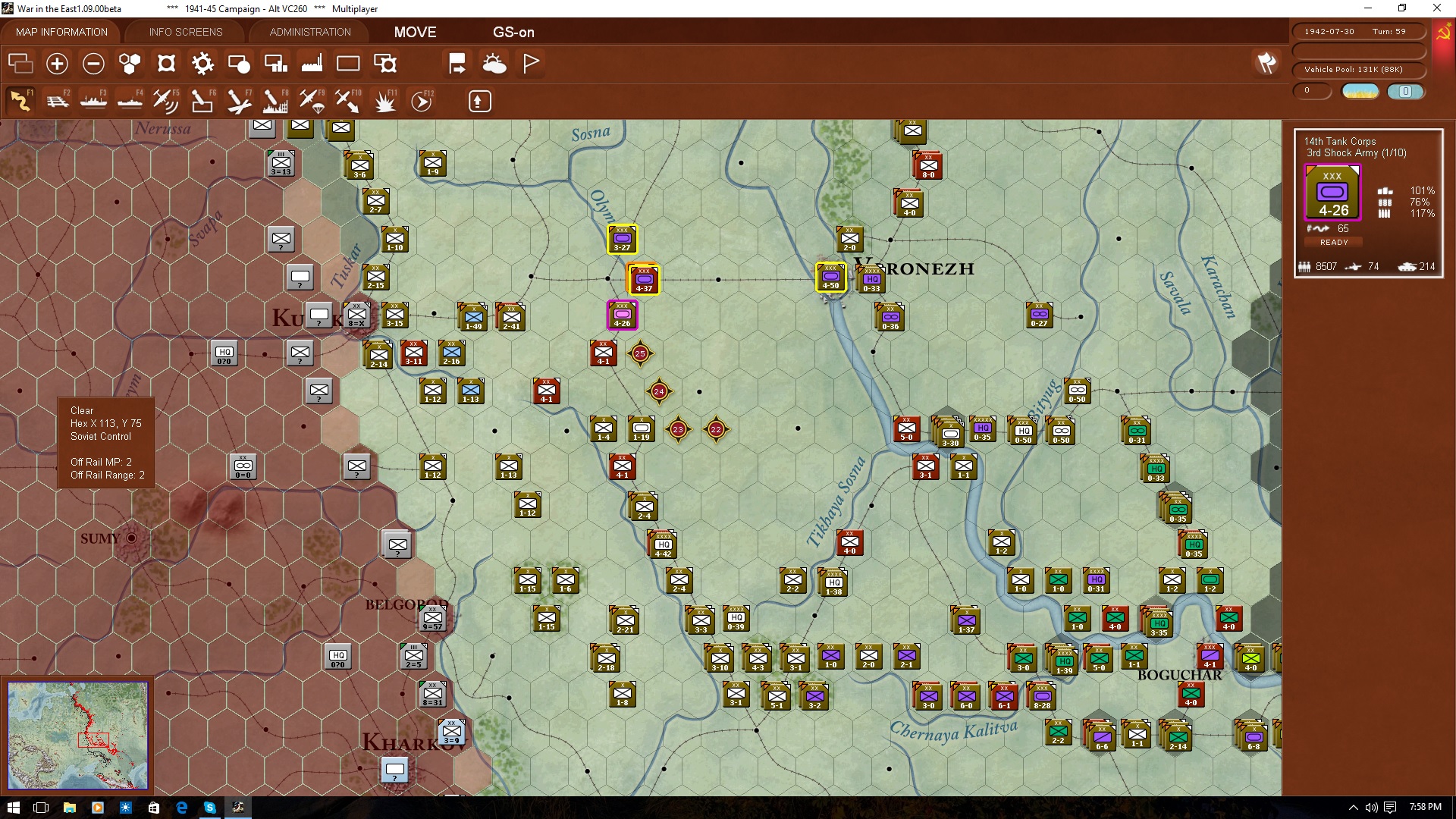Viewport: 1456px width, 819px height.
Task: Open Skype from the taskbar
Action: (x=209, y=807)
